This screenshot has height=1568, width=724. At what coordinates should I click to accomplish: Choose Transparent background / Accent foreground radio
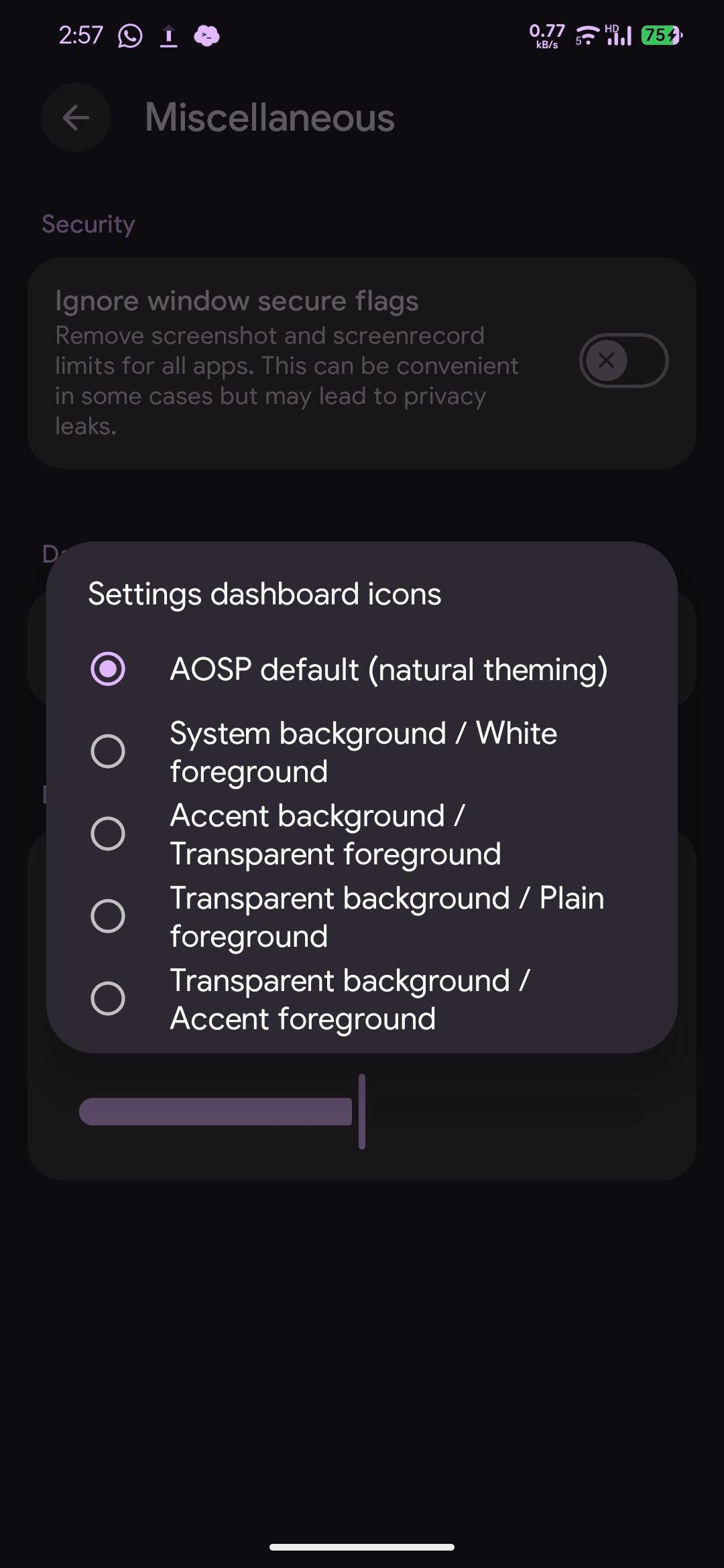pos(108,998)
